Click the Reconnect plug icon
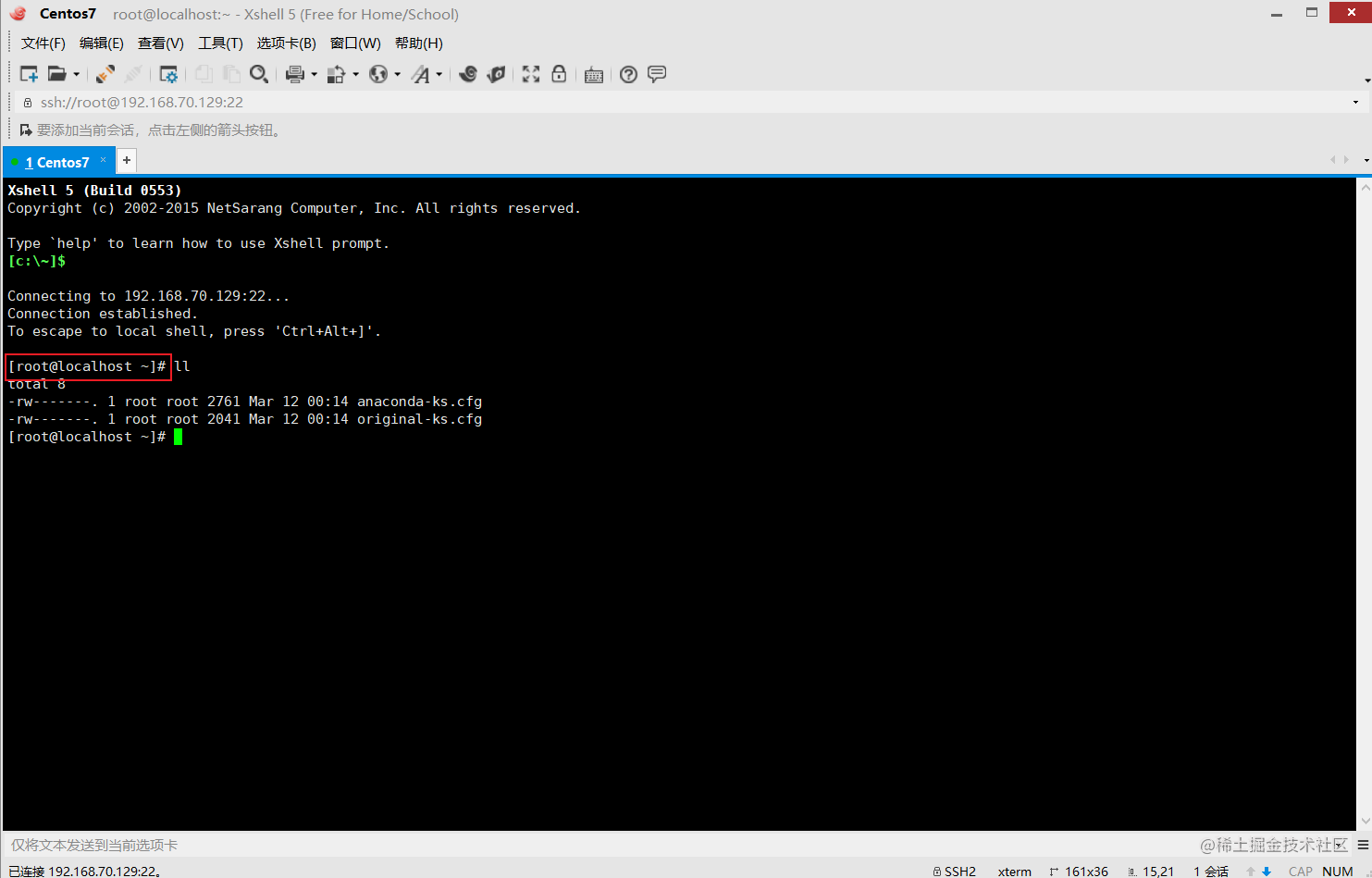1372x878 pixels. pos(105,74)
